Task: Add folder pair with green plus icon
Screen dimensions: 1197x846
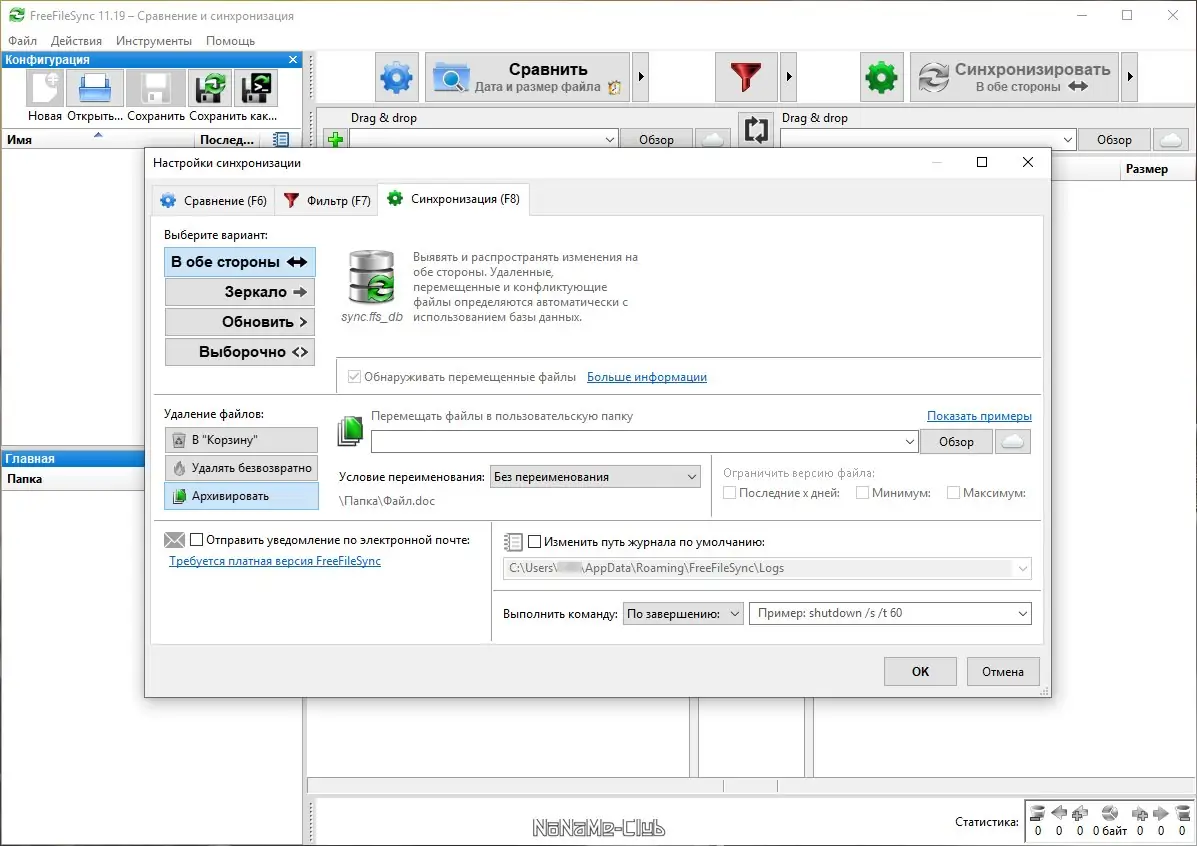Action: tap(335, 139)
